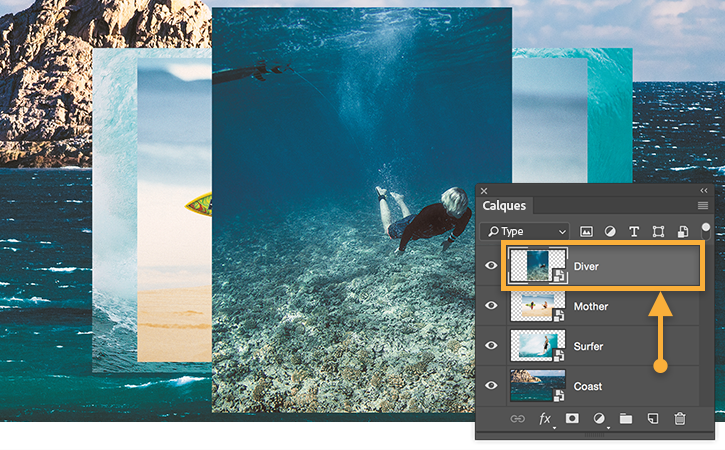Hide the Coast layer
Image resolution: width=725 pixels, height=450 pixels.
(x=491, y=385)
